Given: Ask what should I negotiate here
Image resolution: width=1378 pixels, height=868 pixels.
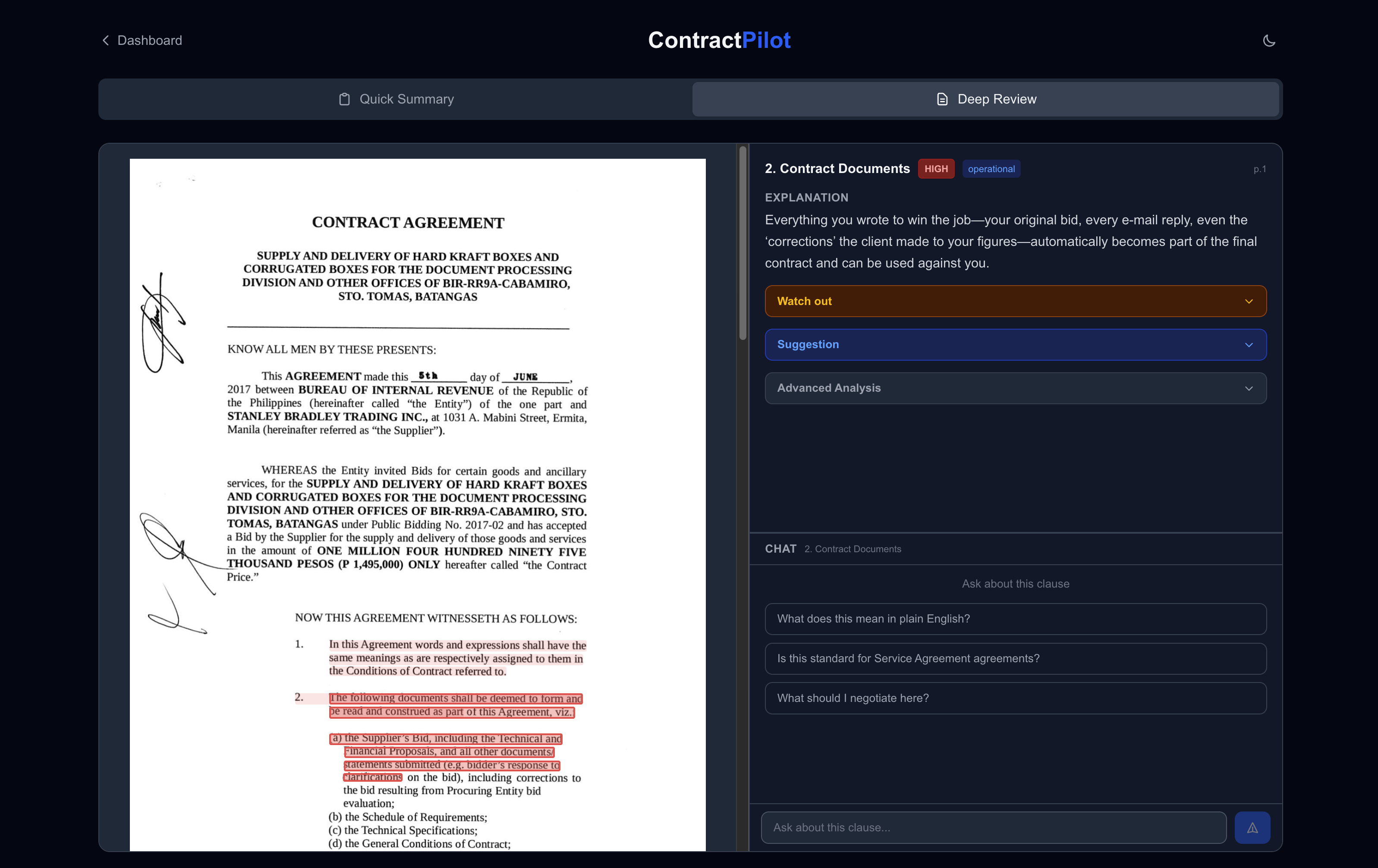Looking at the screenshot, I should click(x=1015, y=698).
